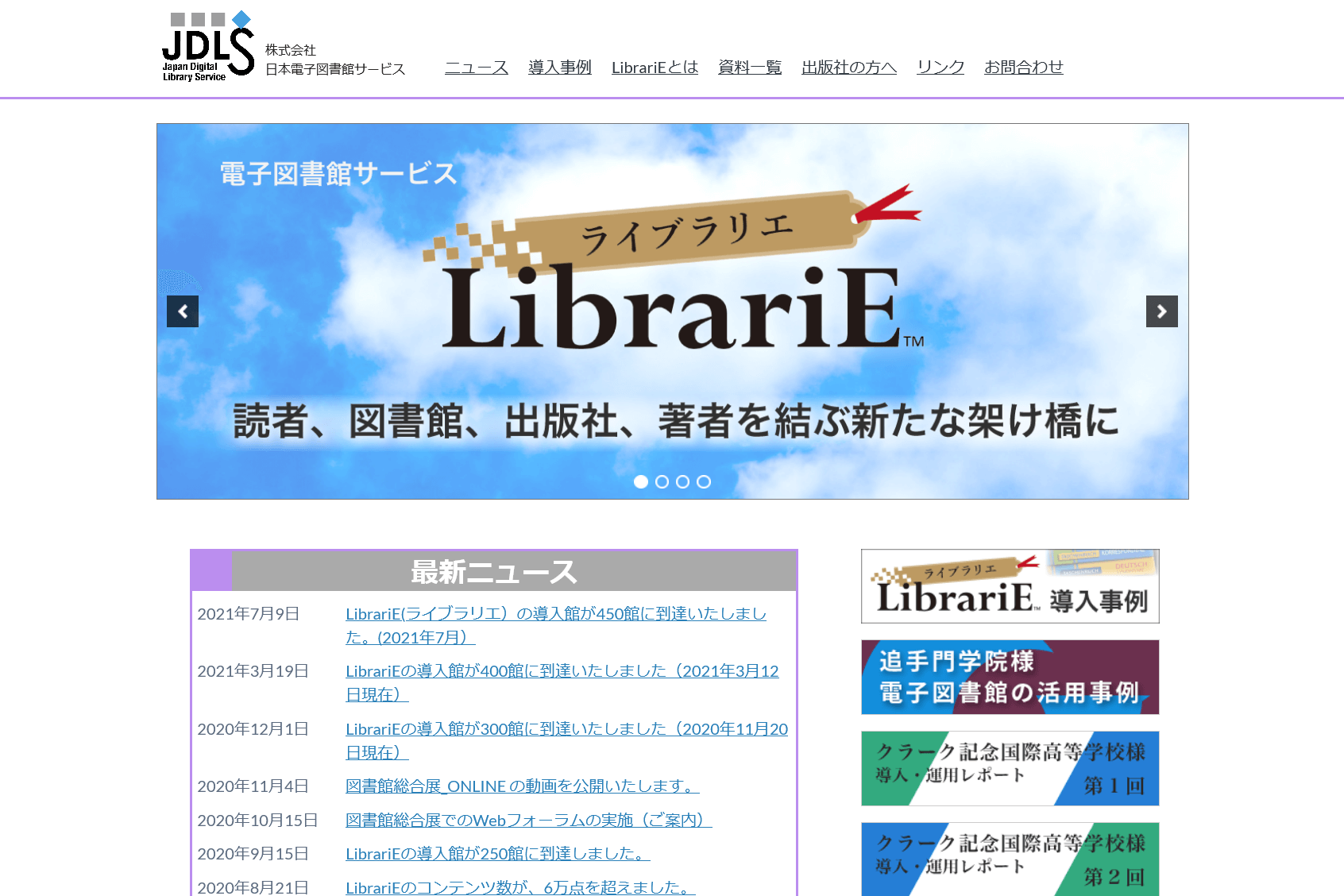The width and height of the screenshot is (1344, 896).
Task: Open the 導入事例 menu item
Action: 560,68
